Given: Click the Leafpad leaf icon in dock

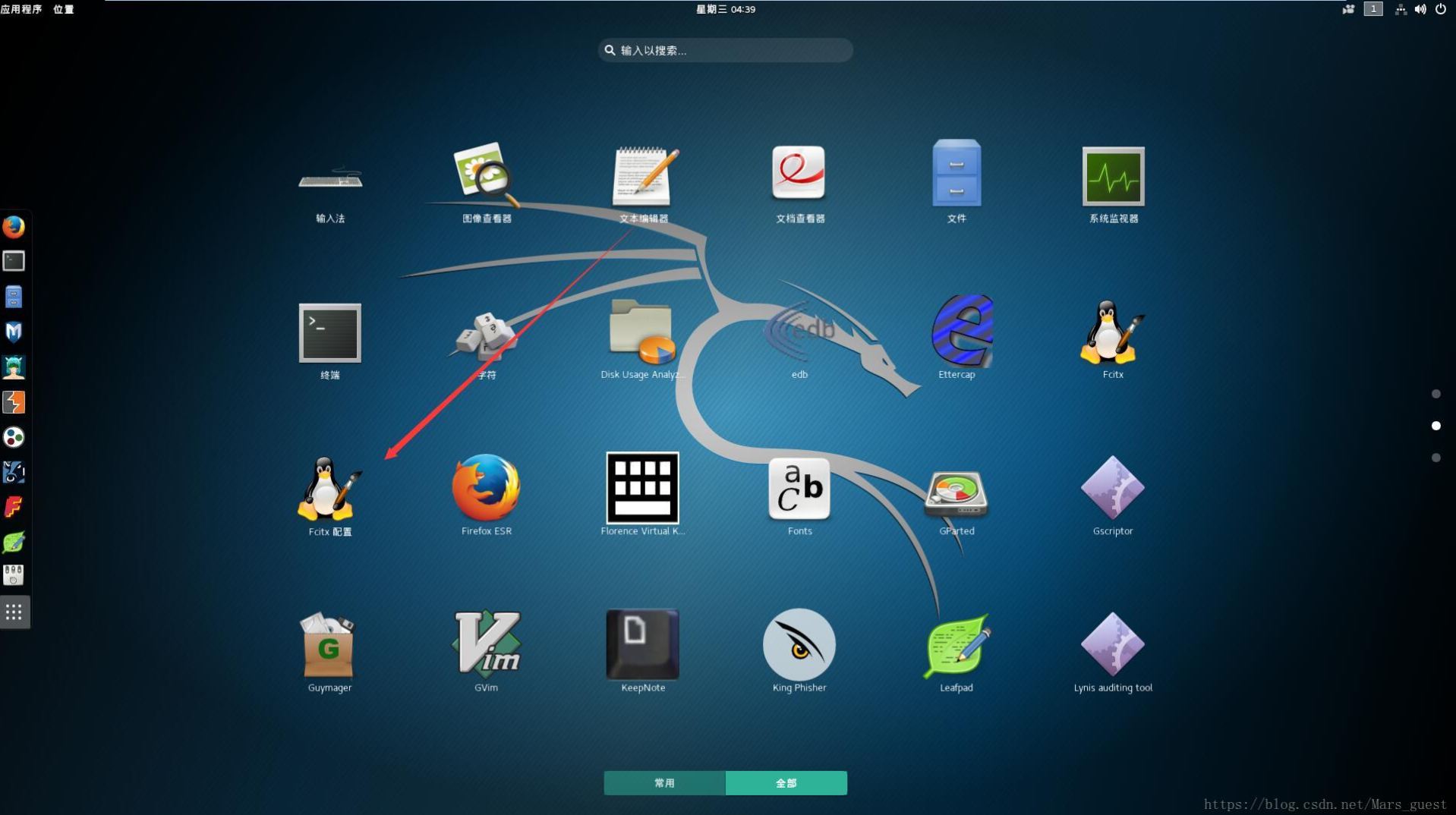Looking at the screenshot, I should (14, 542).
